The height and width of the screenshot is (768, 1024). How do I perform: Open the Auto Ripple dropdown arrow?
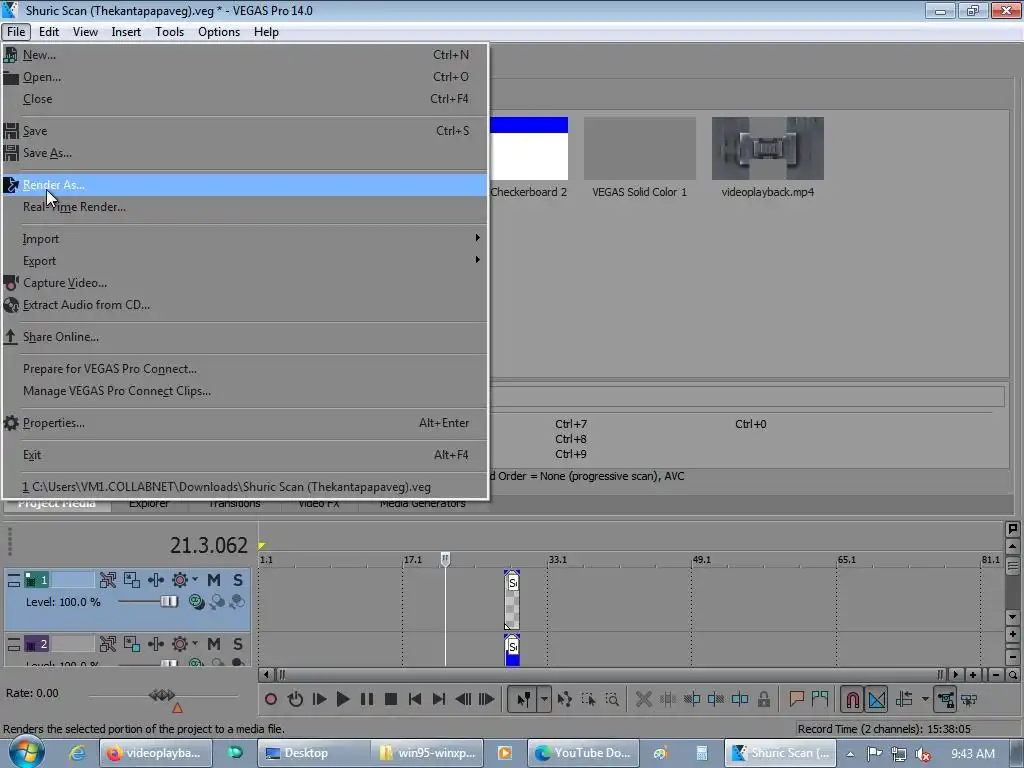coord(925,699)
